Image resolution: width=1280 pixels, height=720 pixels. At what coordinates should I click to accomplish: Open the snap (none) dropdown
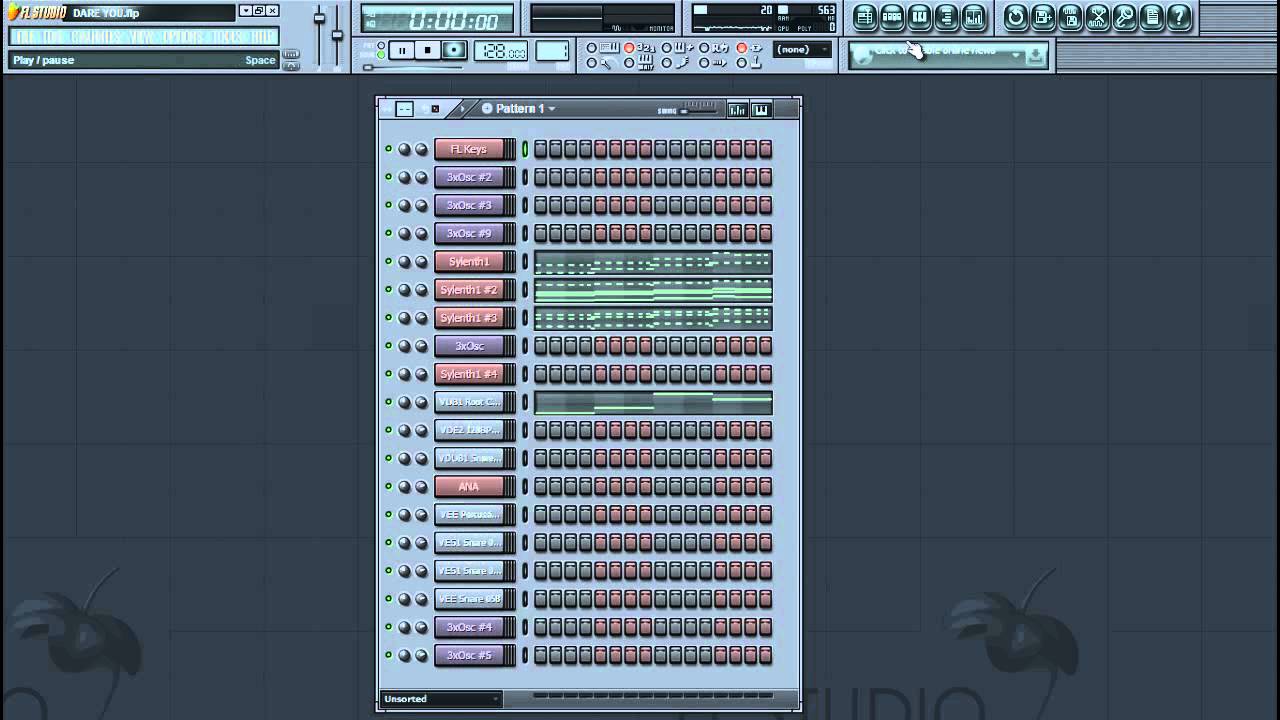(804, 49)
